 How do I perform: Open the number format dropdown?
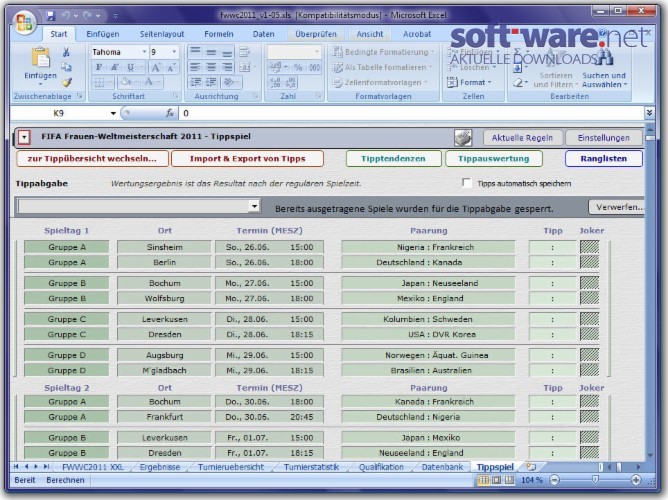coord(317,52)
